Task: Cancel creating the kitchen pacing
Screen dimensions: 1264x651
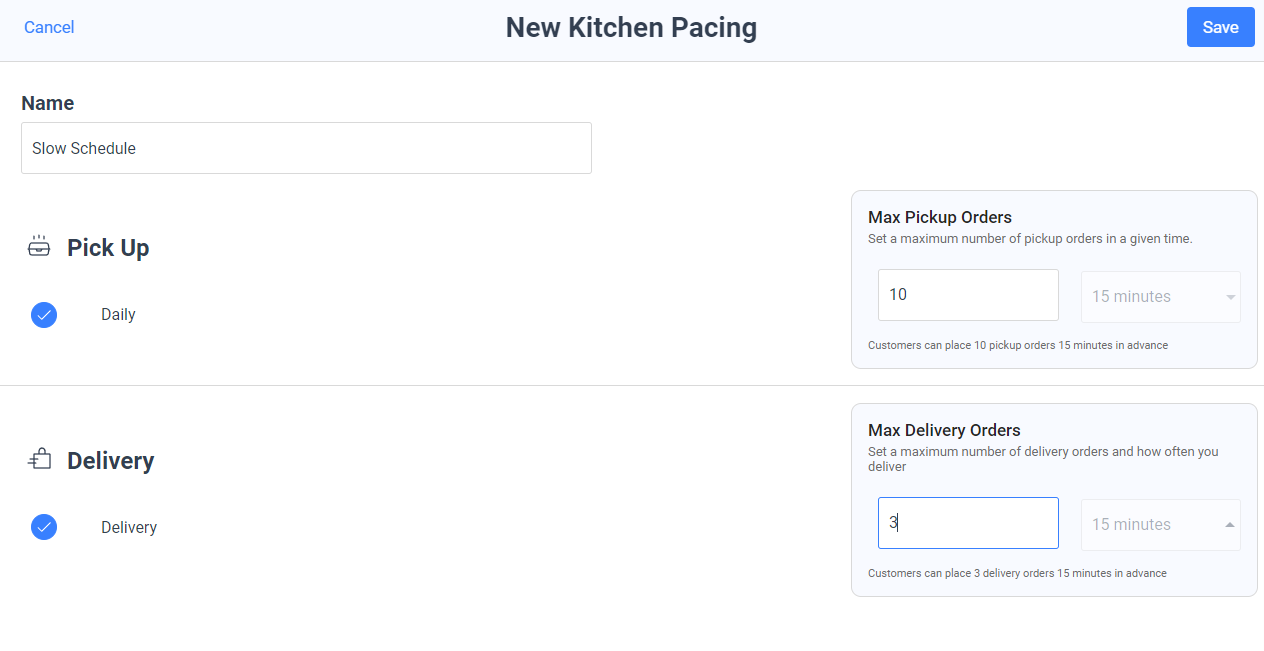Action: (x=49, y=27)
